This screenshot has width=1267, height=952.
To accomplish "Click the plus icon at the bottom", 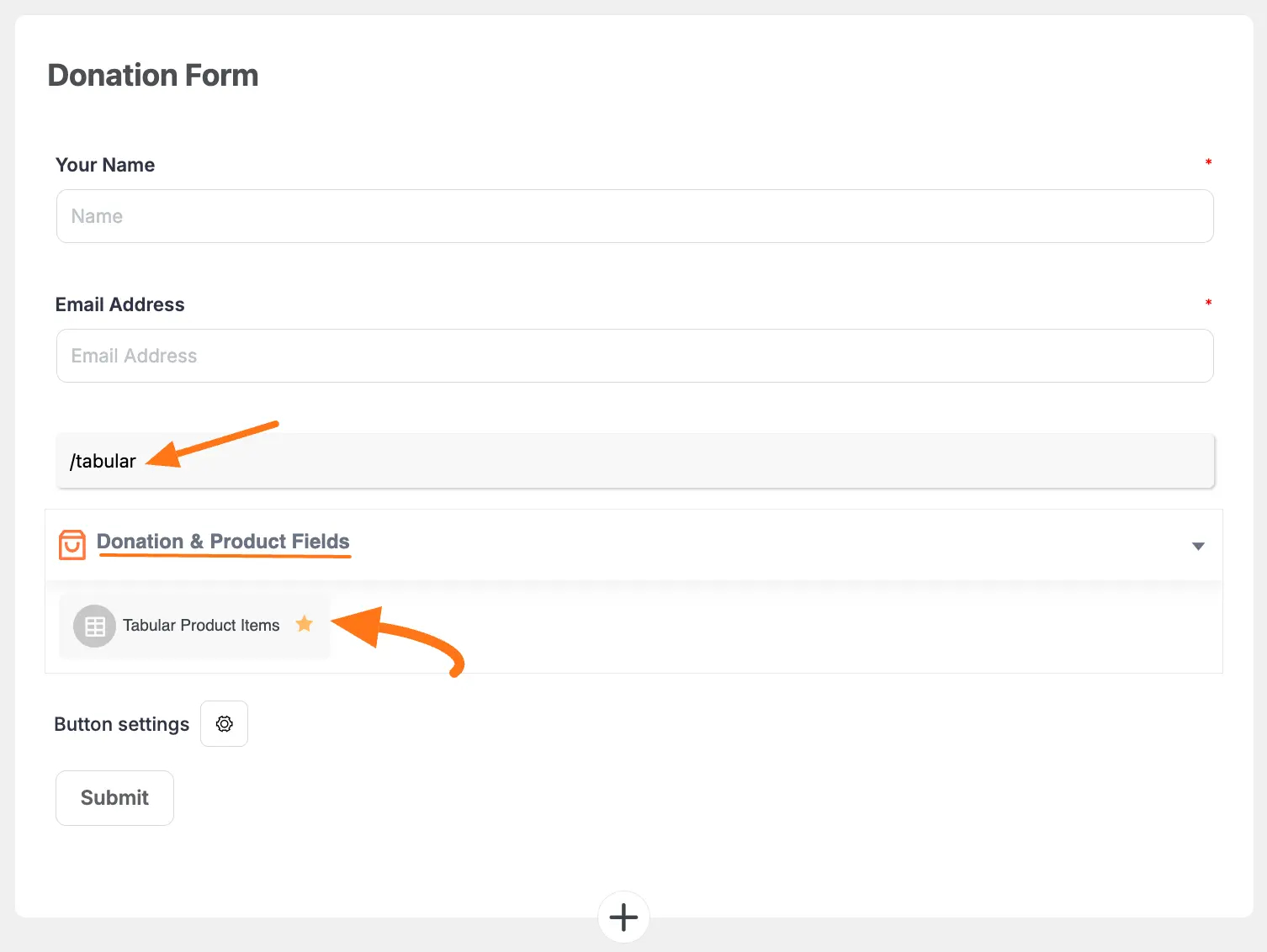I will 623,917.
